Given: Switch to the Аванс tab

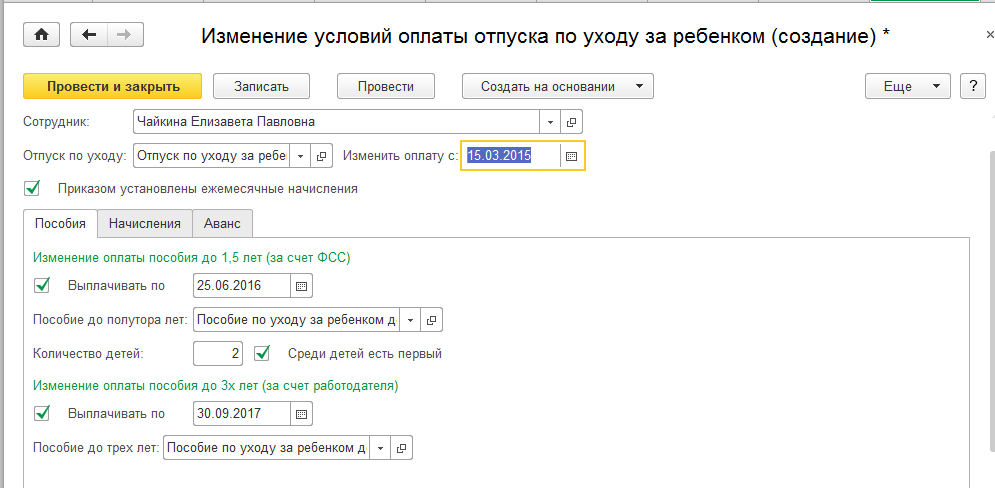Looking at the screenshot, I should pos(222,223).
